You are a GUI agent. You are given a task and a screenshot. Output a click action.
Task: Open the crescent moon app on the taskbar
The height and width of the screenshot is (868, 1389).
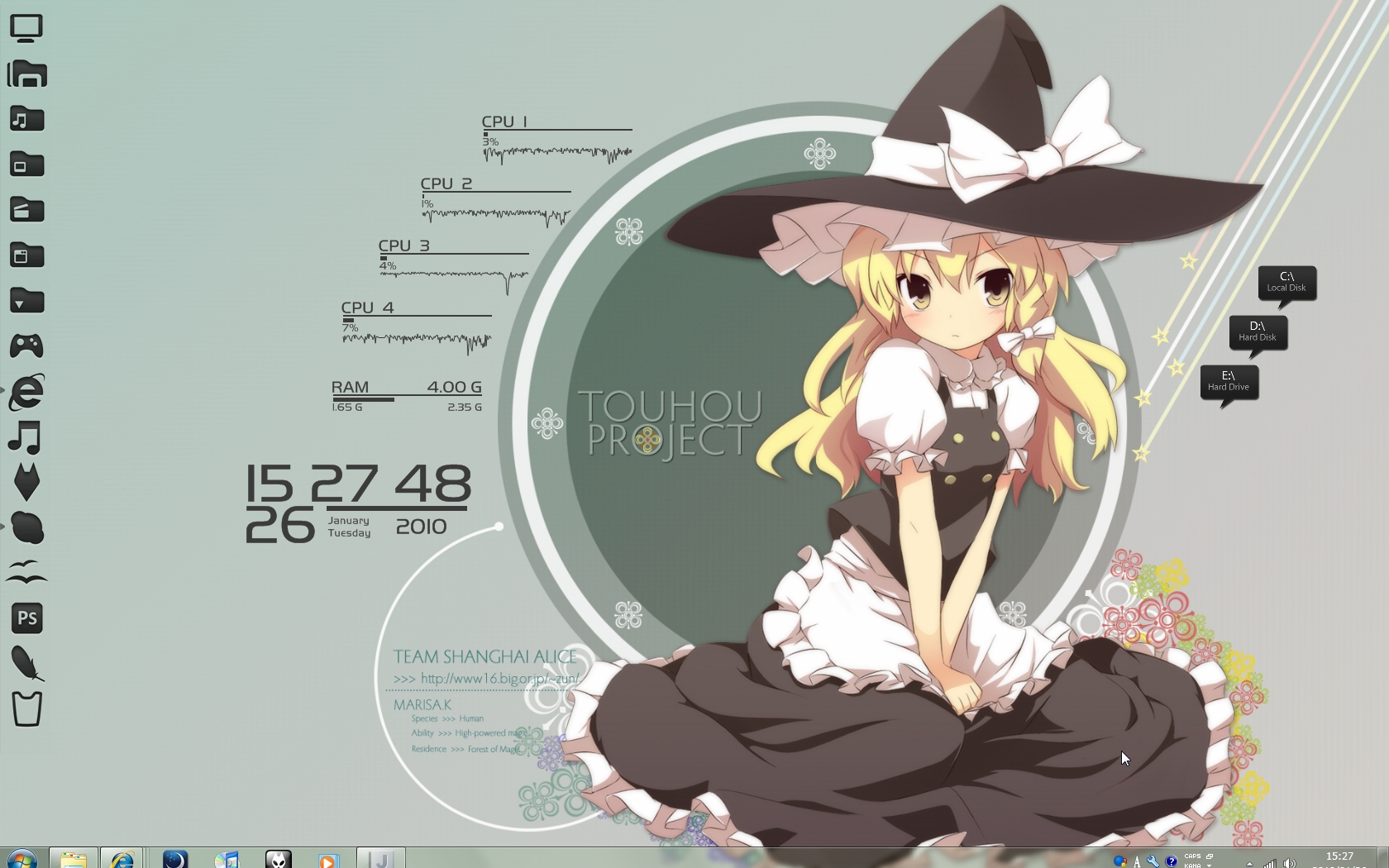(174, 859)
